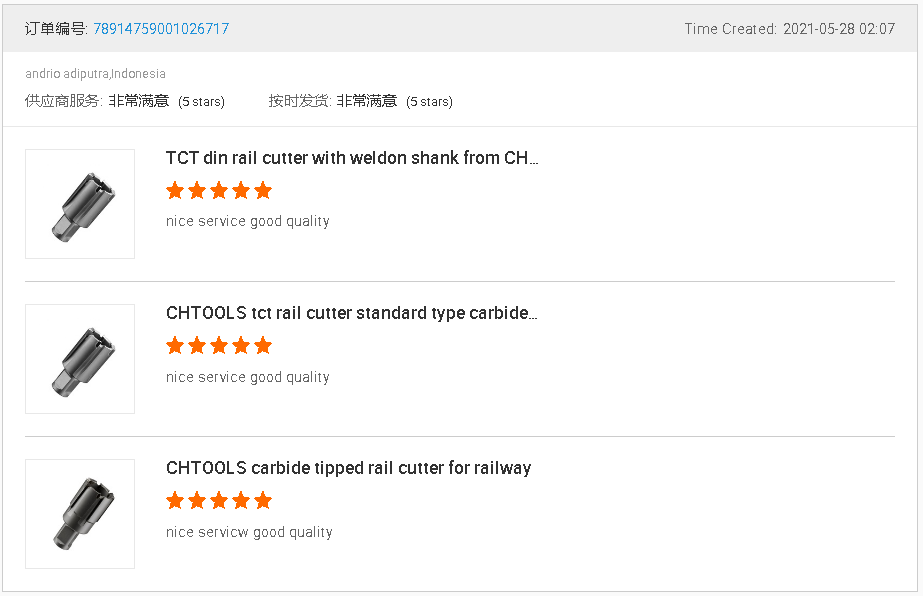Click fifth star under TCT din rail cutter
Image resolution: width=923 pixels, height=596 pixels.
[x=263, y=190]
